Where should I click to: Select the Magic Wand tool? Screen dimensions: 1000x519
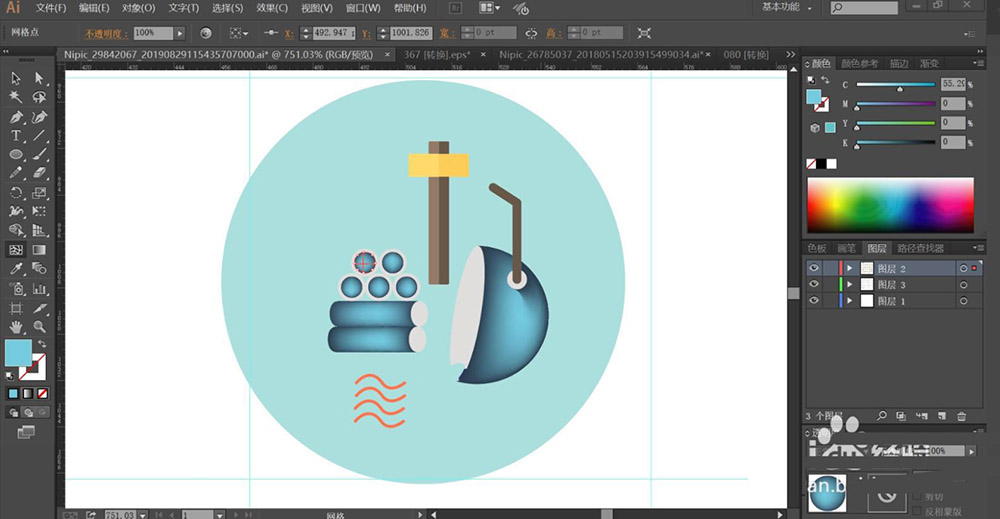click(x=16, y=97)
